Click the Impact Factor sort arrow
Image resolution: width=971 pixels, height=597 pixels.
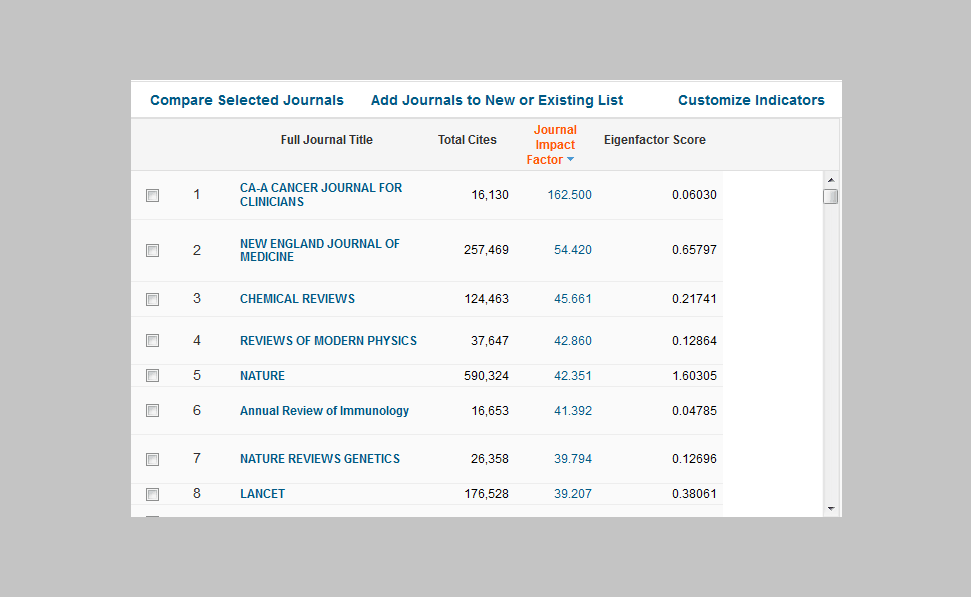570,160
